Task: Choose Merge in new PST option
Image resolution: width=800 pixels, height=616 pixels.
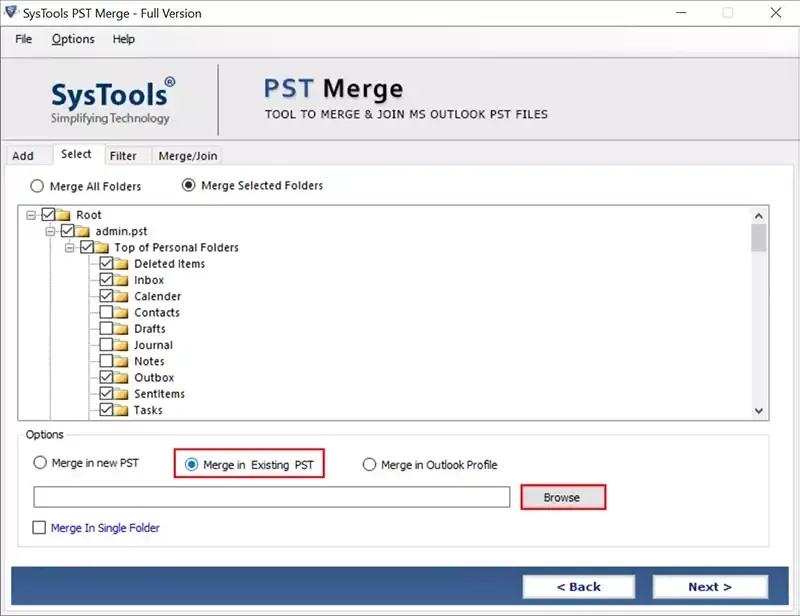Action: tap(40, 462)
